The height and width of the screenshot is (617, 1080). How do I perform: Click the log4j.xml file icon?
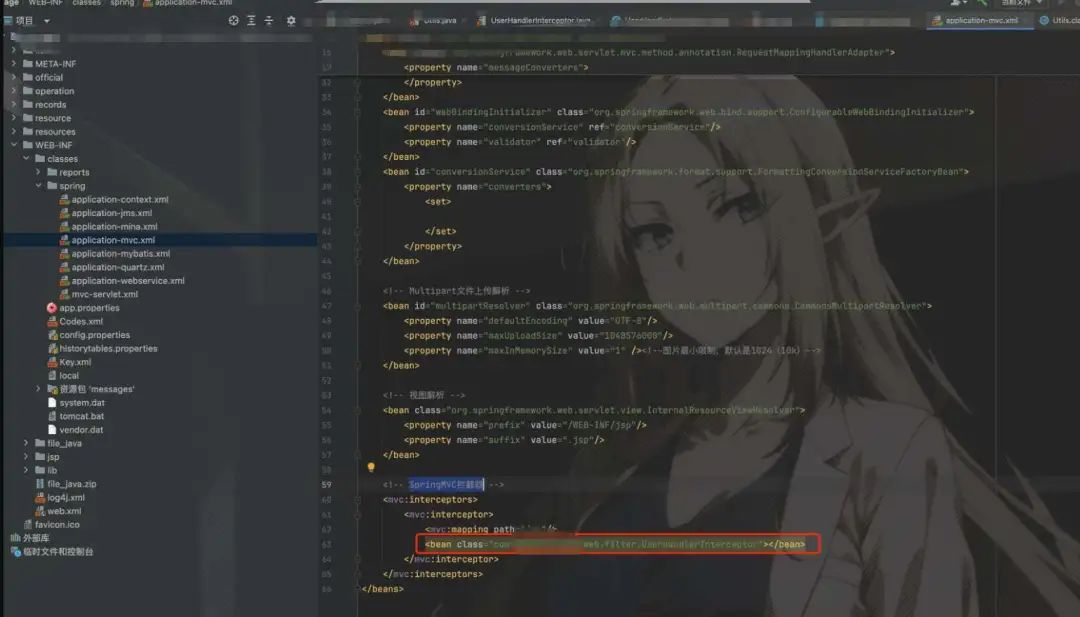click(x=40, y=498)
